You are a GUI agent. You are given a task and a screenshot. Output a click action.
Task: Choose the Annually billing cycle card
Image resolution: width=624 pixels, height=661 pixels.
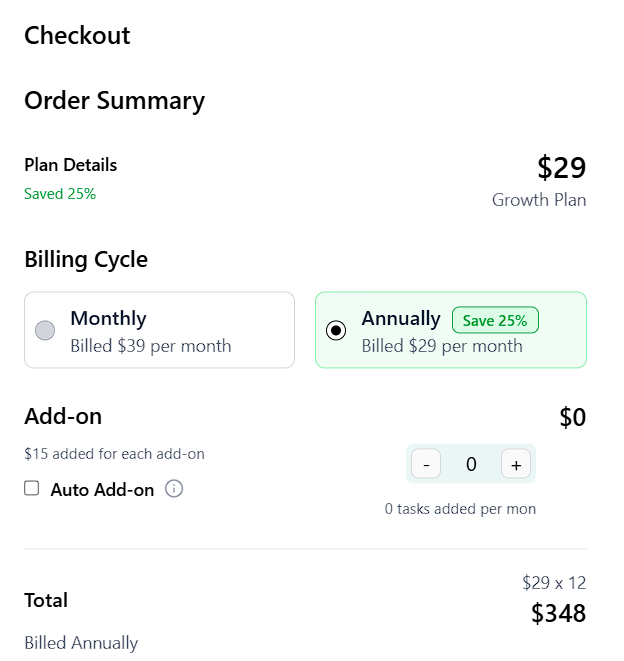pyautogui.click(x=451, y=330)
